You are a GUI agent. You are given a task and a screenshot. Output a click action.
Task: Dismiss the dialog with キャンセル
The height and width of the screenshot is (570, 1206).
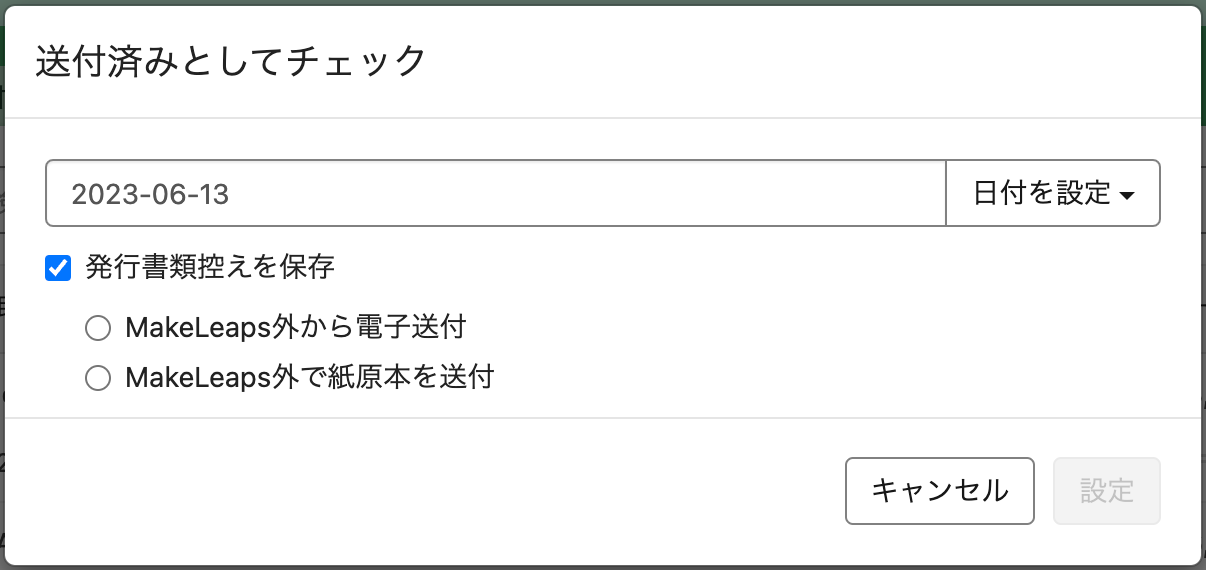tap(939, 491)
